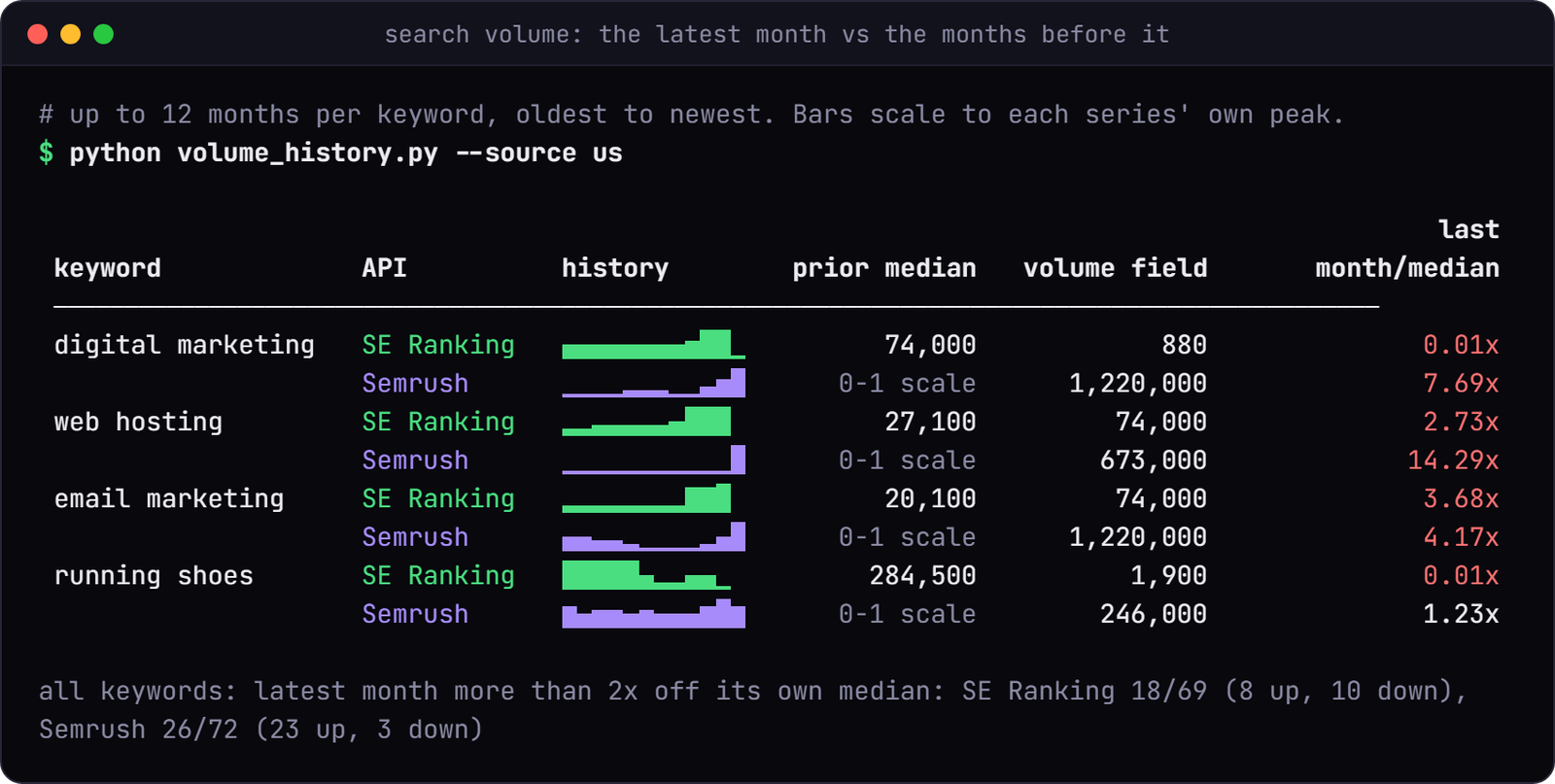
Task: Click the SE Ranking sparkline for web hosting
Action: (646, 422)
